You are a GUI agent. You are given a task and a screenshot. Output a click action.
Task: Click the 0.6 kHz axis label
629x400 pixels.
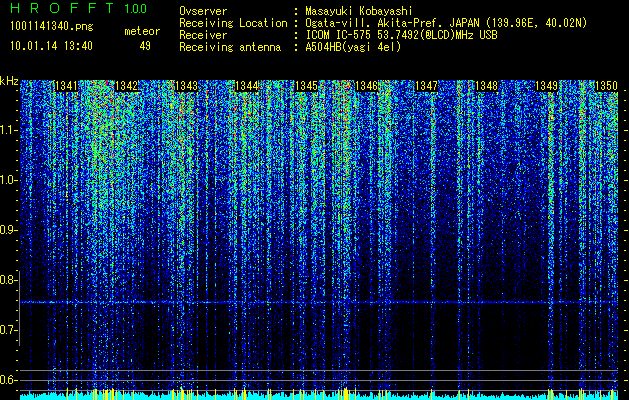8,380
